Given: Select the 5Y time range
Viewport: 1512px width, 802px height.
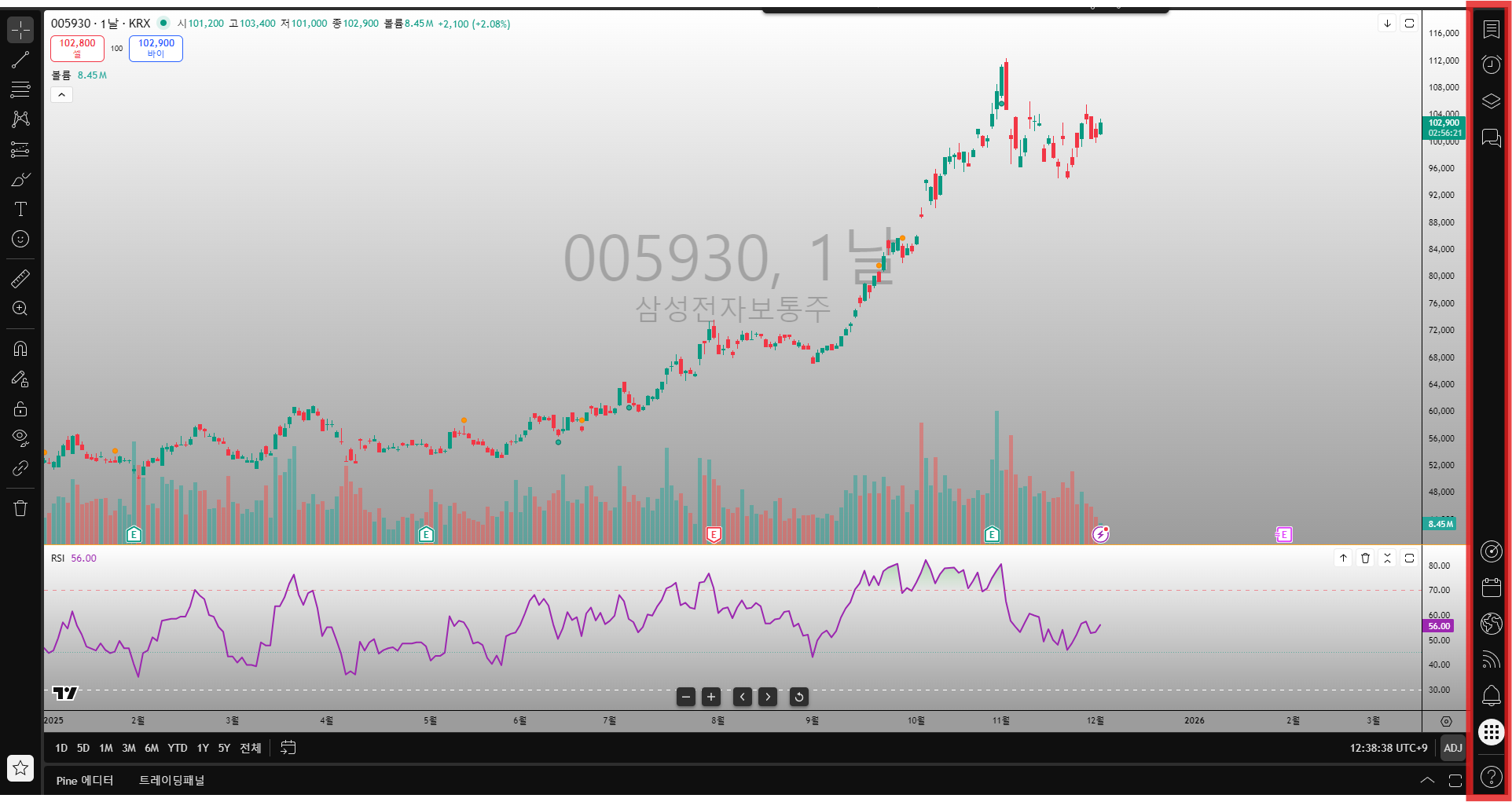Looking at the screenshot, I should click(x=224, y=748).
